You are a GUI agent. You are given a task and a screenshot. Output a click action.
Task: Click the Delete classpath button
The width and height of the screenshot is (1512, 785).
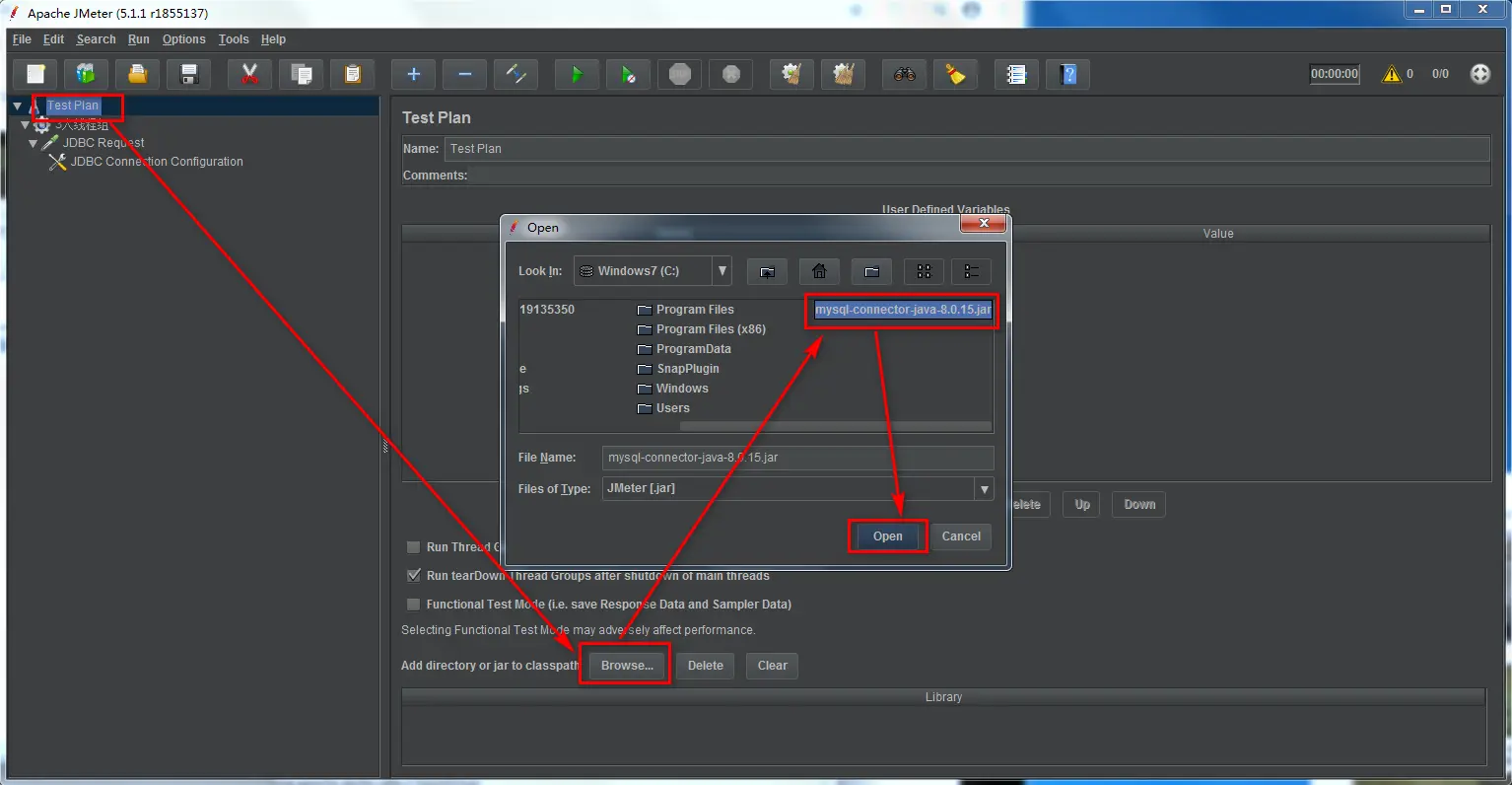point(706,666)
